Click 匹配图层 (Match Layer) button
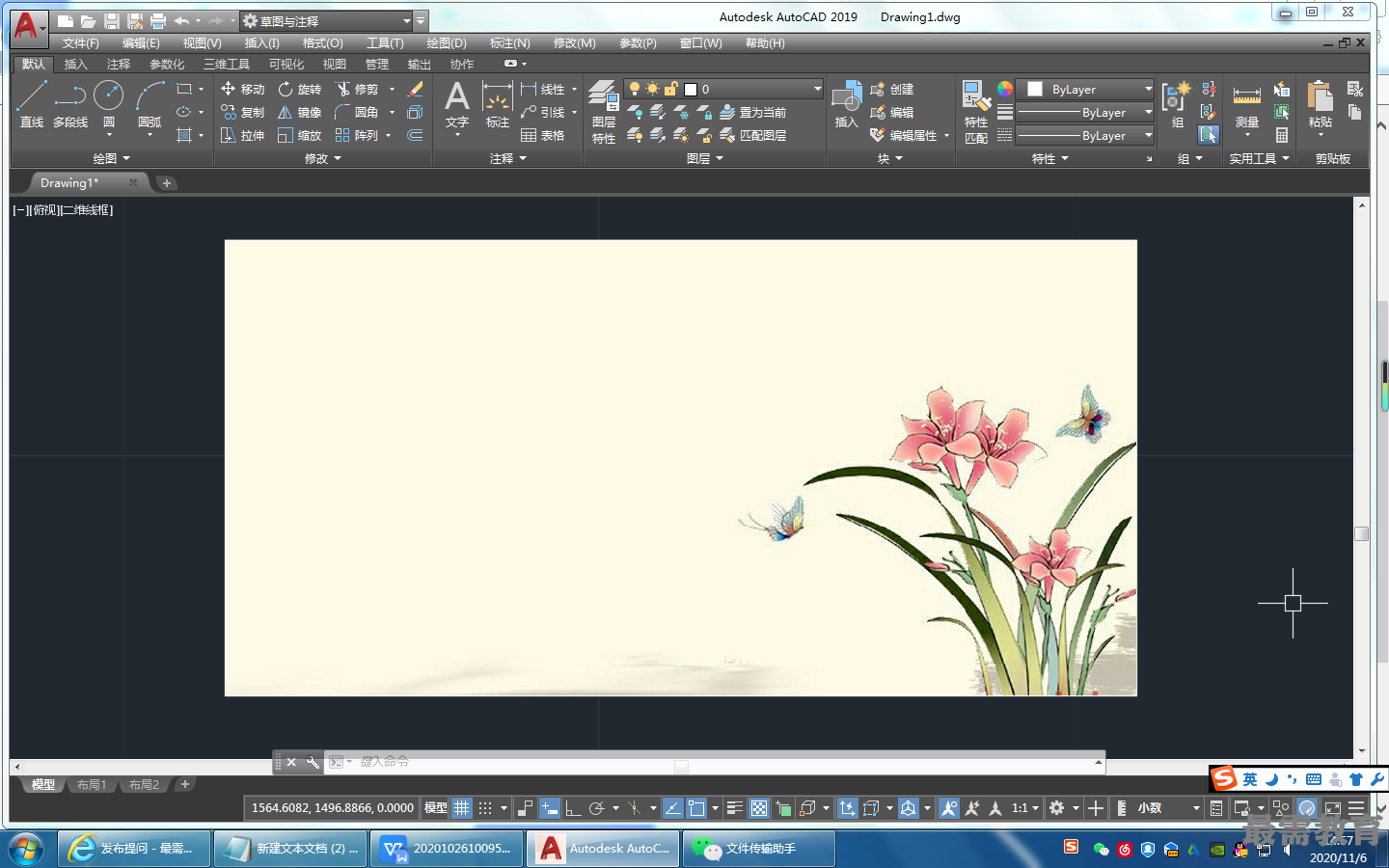1389x868 pixels. point(752,135)
